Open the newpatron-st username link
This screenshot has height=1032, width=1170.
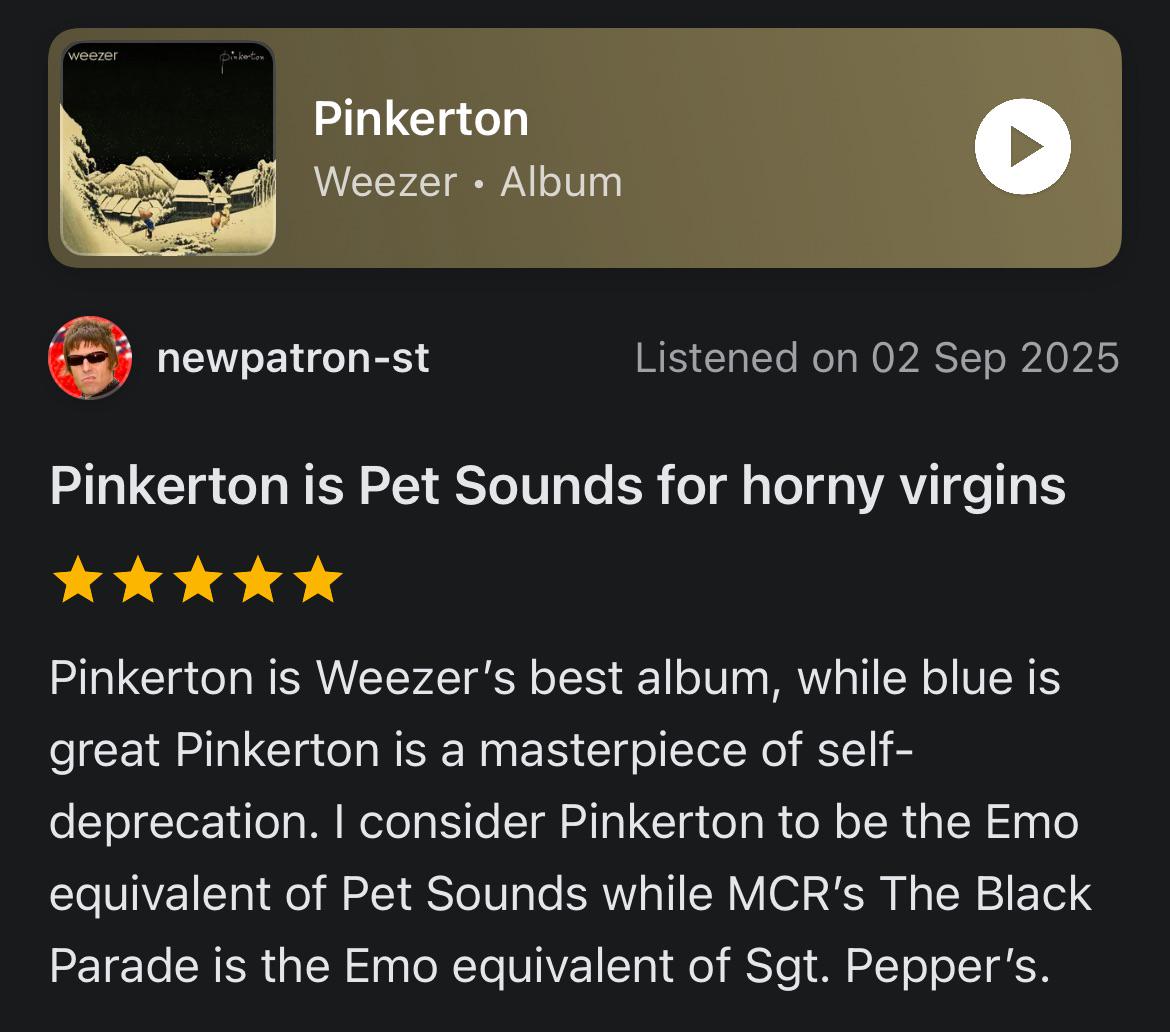292,358
